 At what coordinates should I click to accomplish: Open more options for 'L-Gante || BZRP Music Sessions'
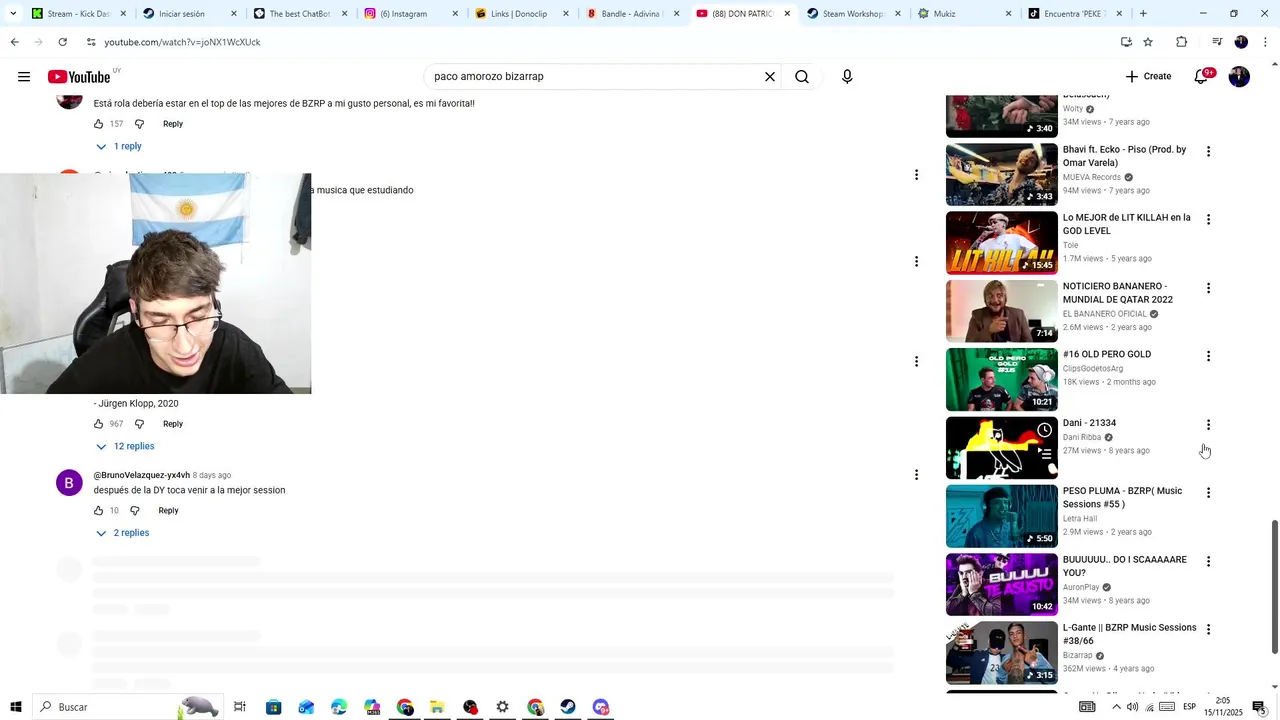[x=1208, y=630]
